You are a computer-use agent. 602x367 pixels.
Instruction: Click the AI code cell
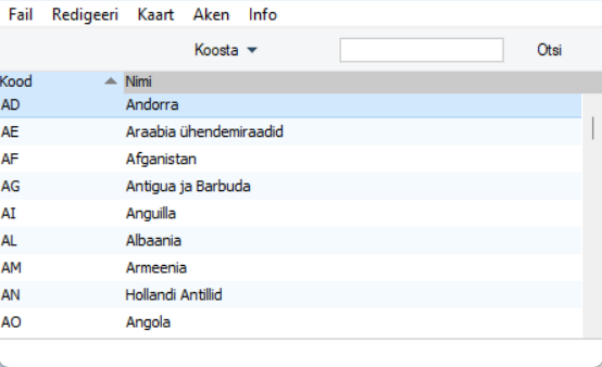point(61,213)
